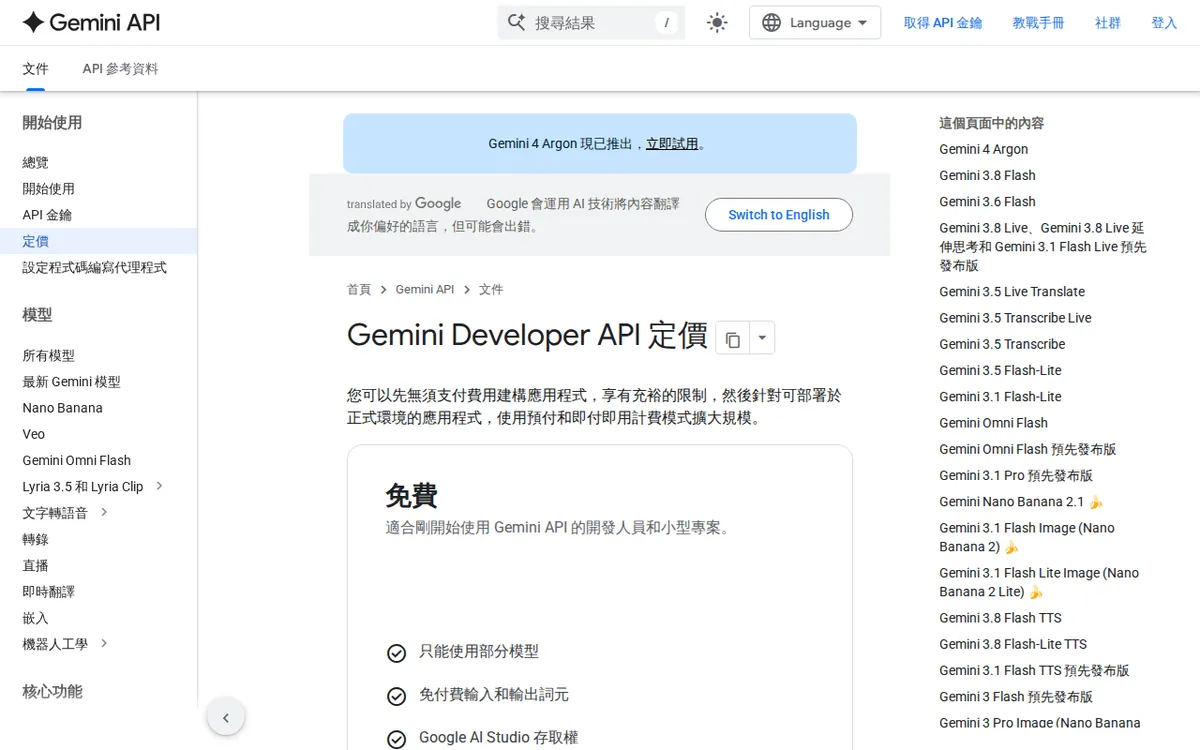Click 首頁 breadcrumb

click(359, 289)
